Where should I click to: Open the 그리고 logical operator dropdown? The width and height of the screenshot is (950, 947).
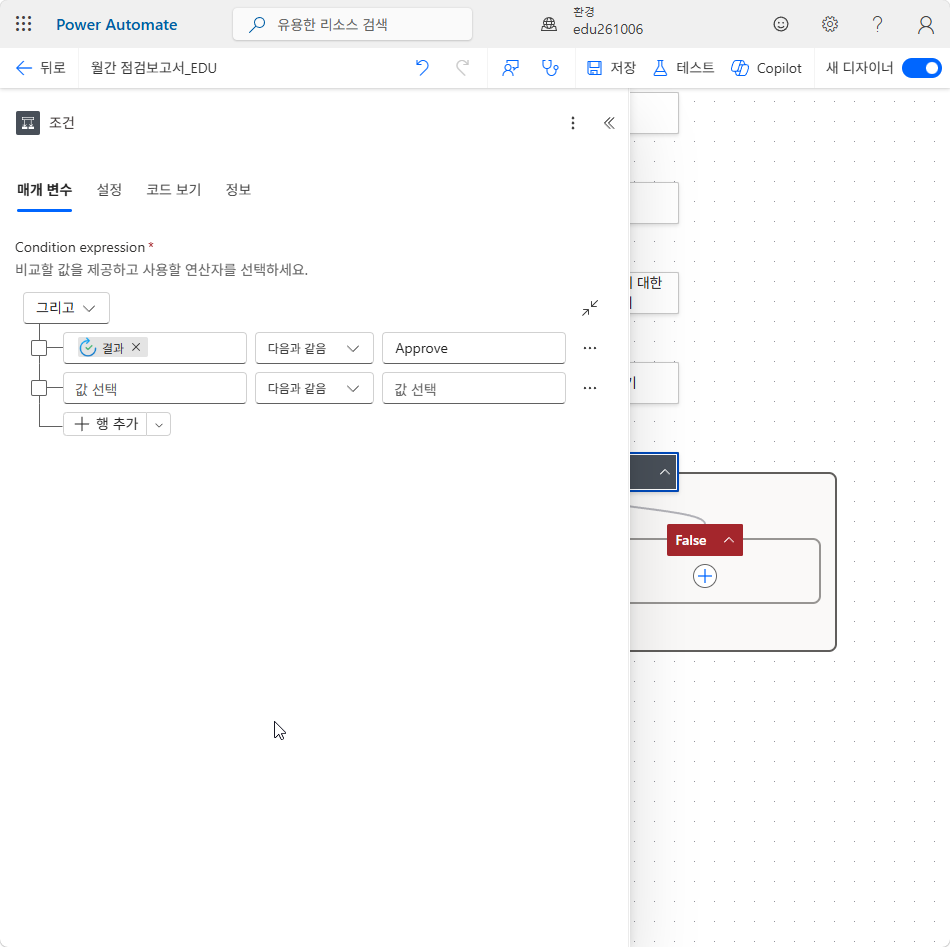coord(67,308)
